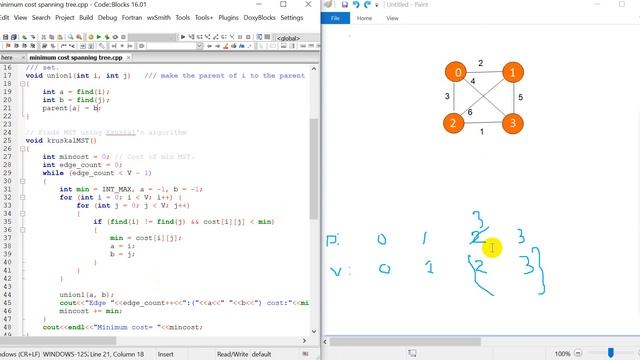Click the editor scroll down arrow
640x360 pixels.
coord(313,331)
